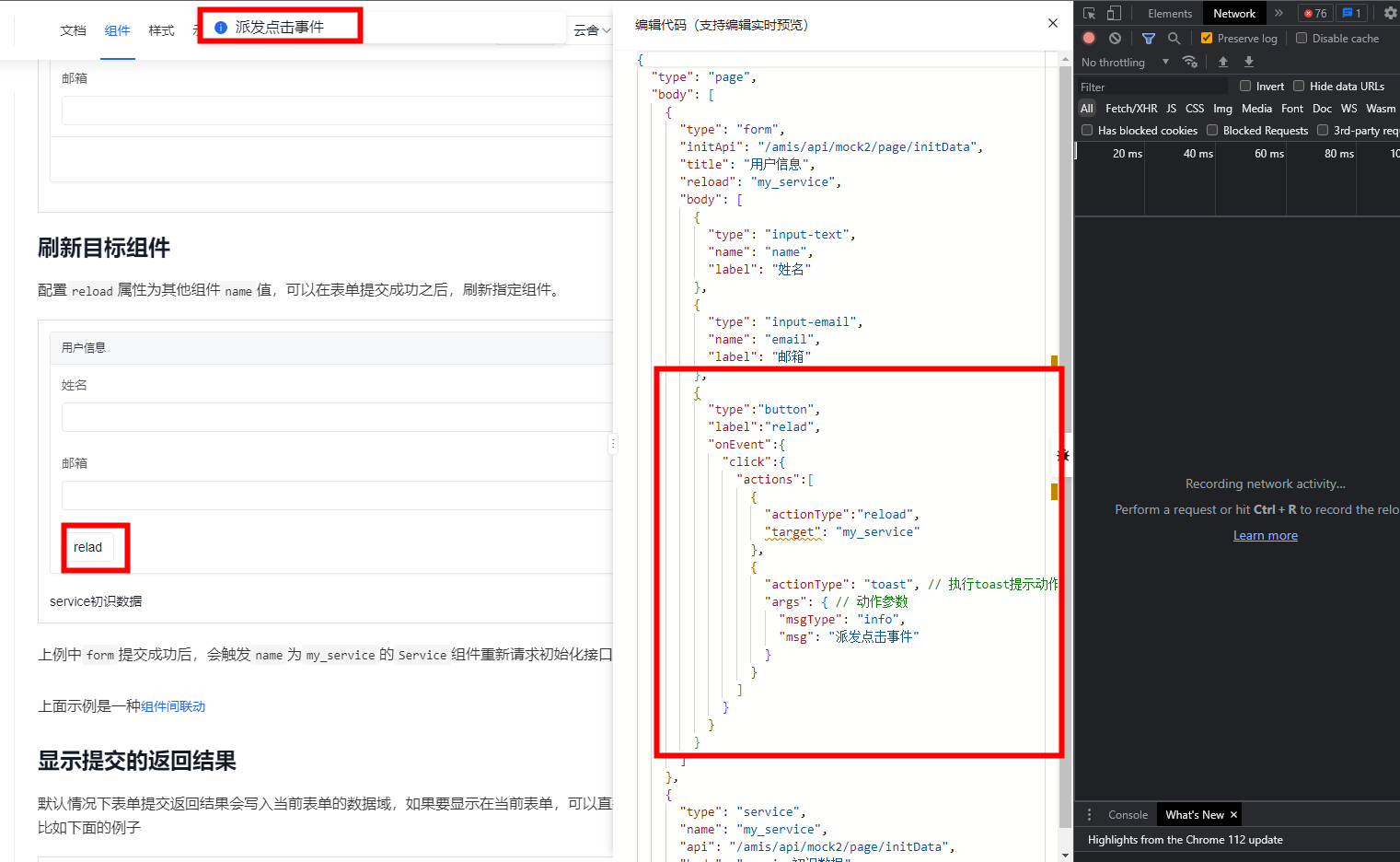
Task: Open DevTools settings gear
Action: pos(1390,13)
